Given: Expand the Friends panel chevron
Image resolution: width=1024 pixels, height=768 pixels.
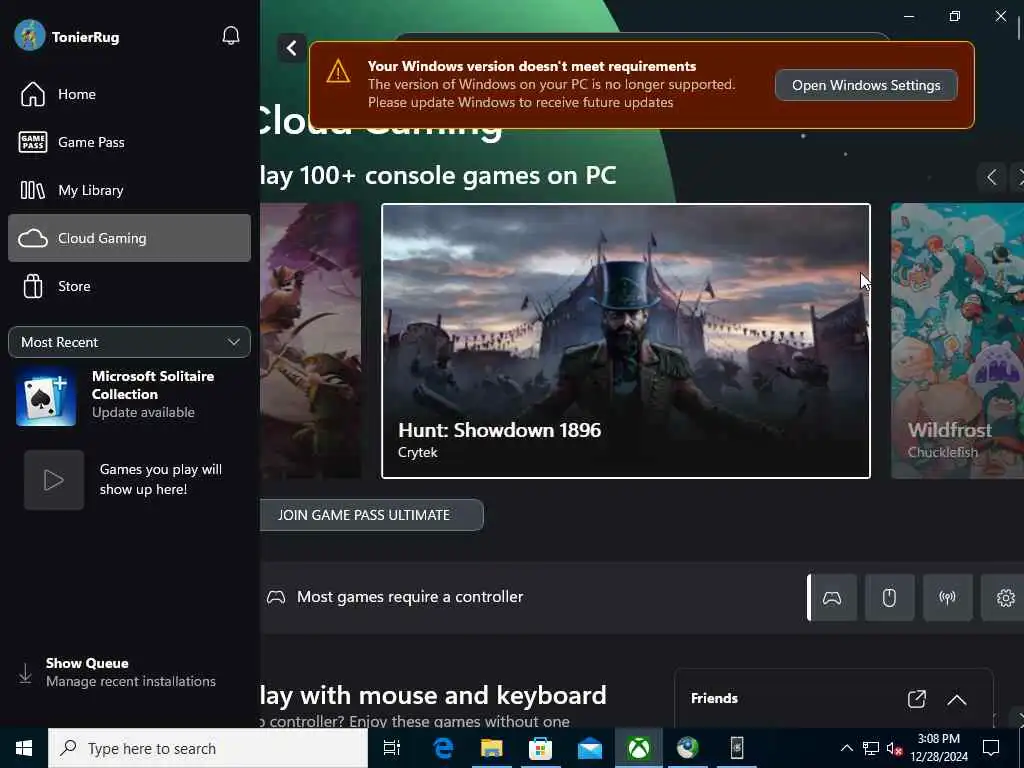Looking at the screenshot, I should (957, 699).
